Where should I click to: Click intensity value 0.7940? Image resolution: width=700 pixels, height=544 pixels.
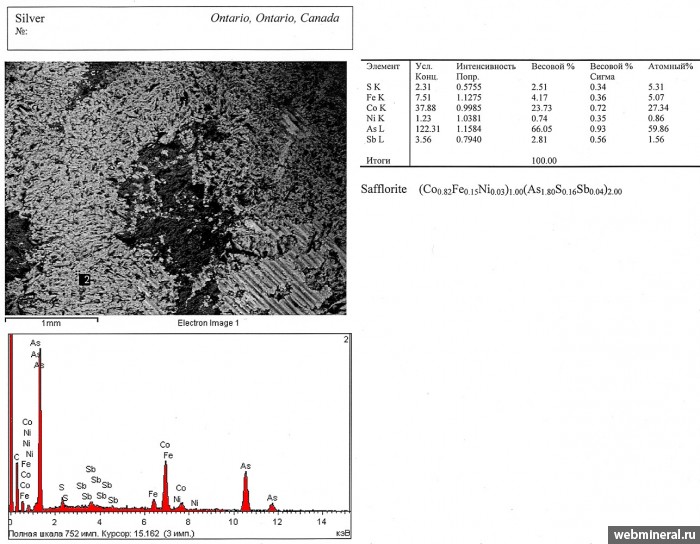469,139
